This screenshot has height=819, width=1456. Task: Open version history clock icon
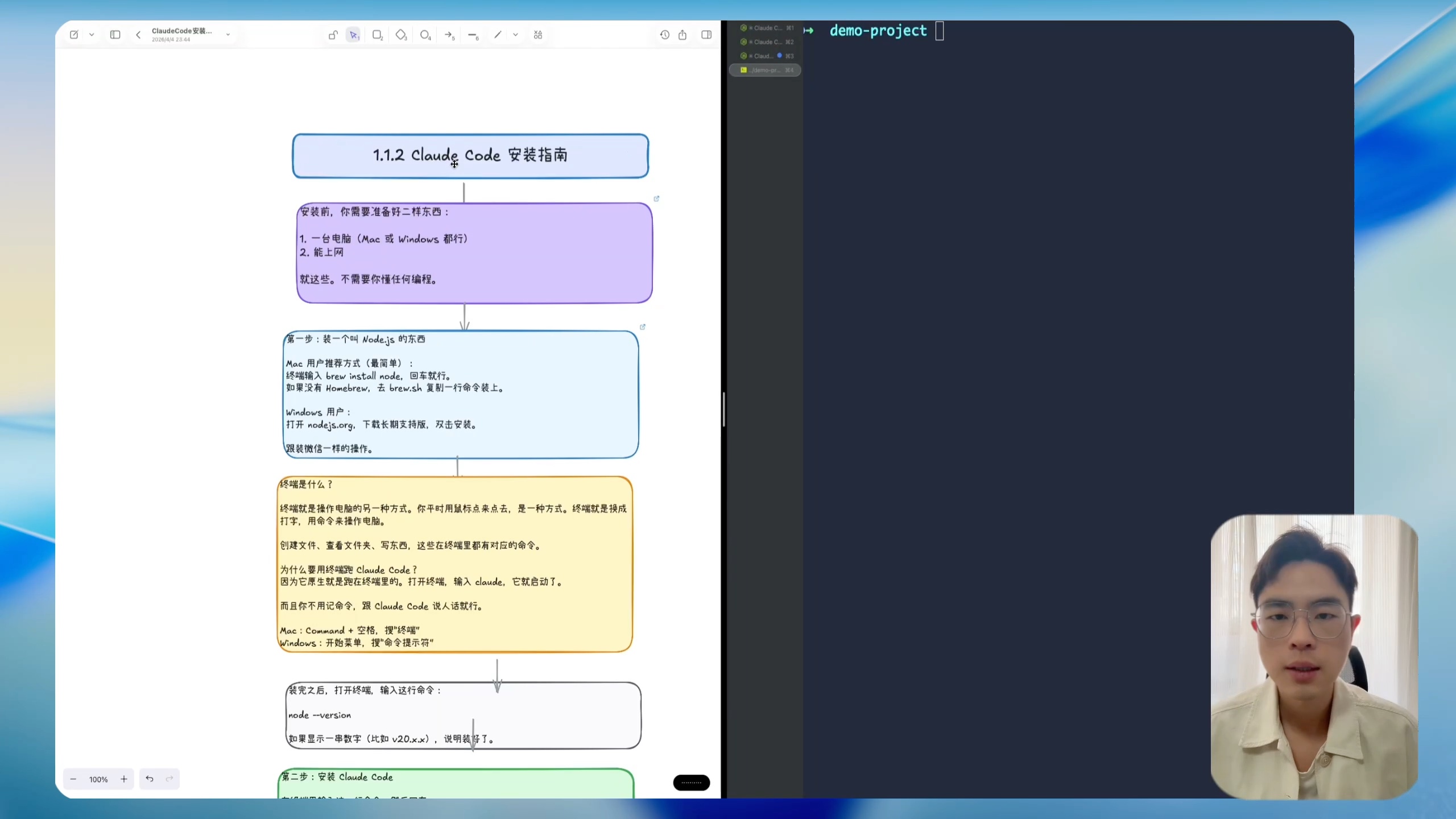click(664, 35)
